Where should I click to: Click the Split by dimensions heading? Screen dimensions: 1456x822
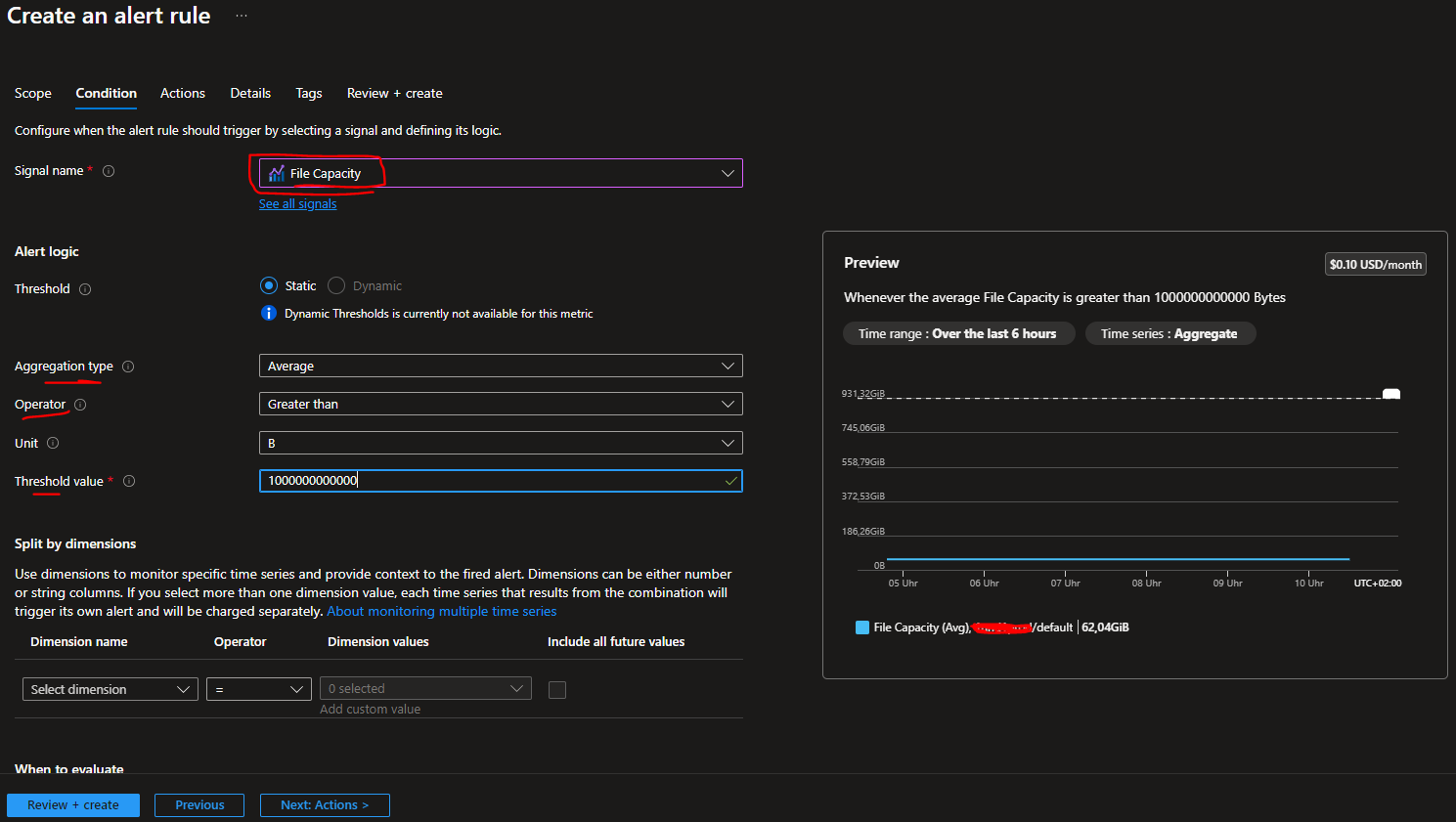pyautogui.click(x=75, y=543)
